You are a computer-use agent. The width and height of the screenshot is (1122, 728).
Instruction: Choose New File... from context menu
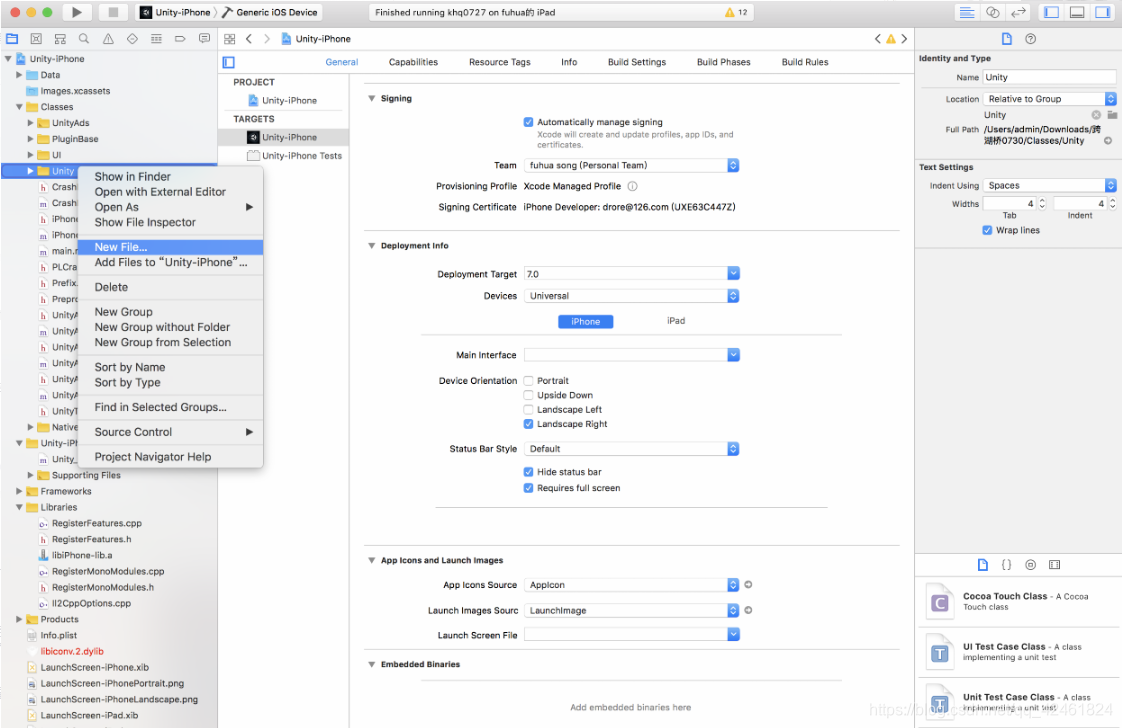click(170, 247)
